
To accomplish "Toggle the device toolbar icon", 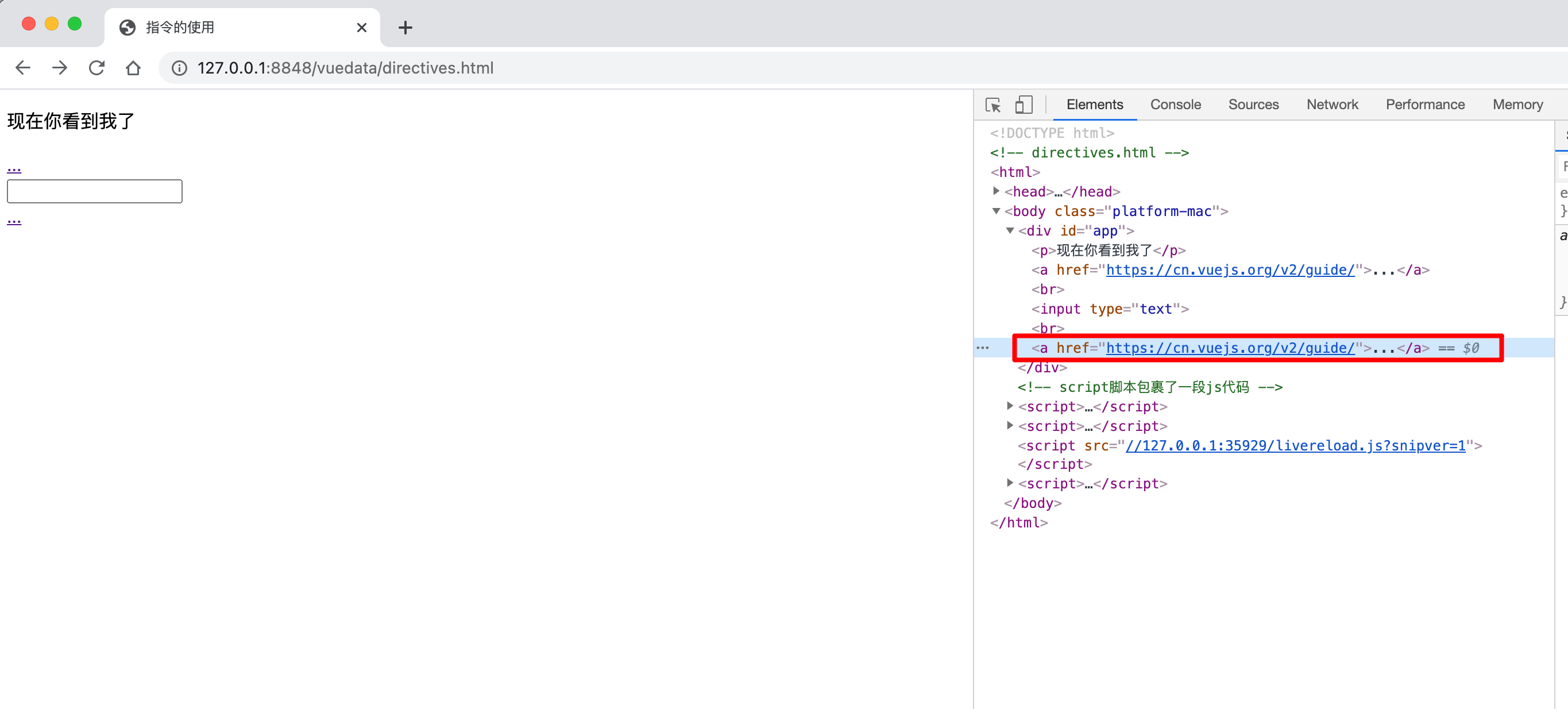I will pyautogui.click(x=1024, y=105).
